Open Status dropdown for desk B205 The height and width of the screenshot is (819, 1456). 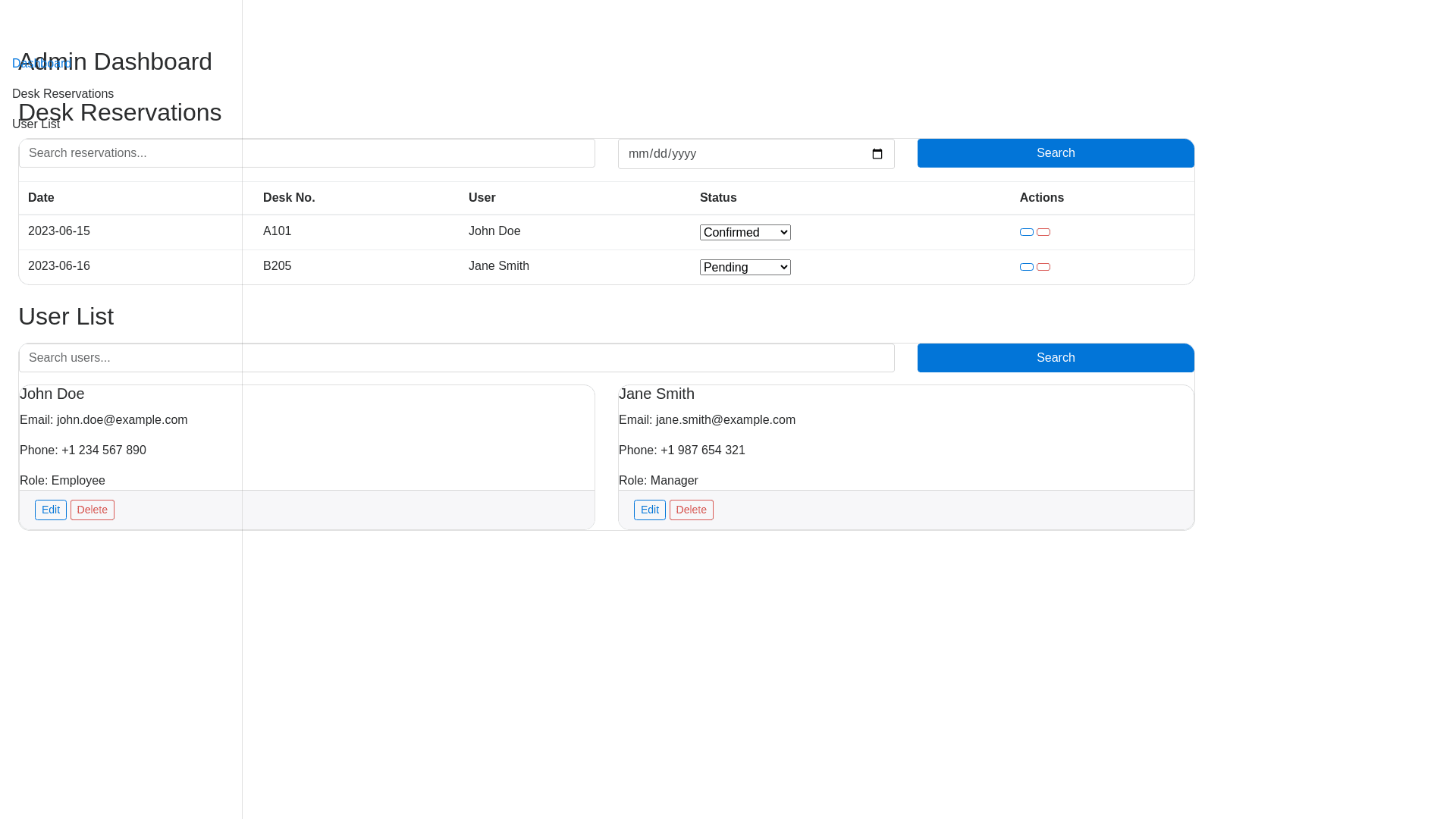click(x=745, y=268)
